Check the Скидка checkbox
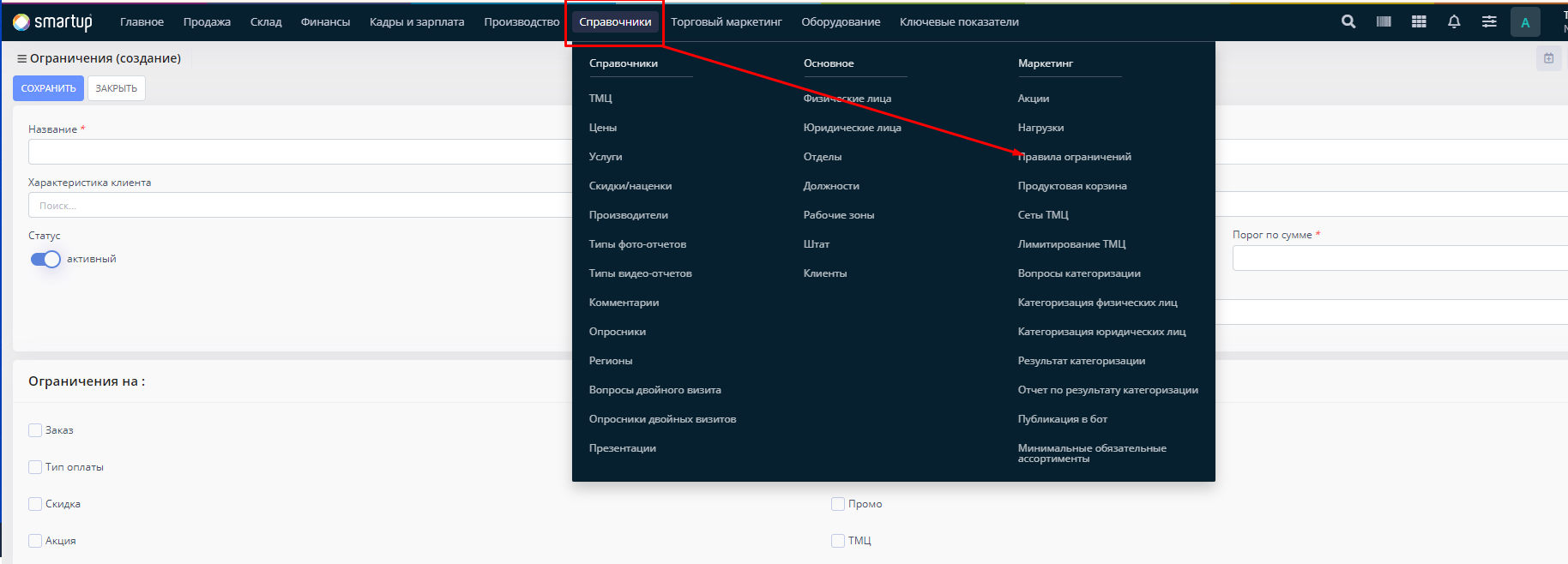The image size is (1568, 564). tap(35, 504)
